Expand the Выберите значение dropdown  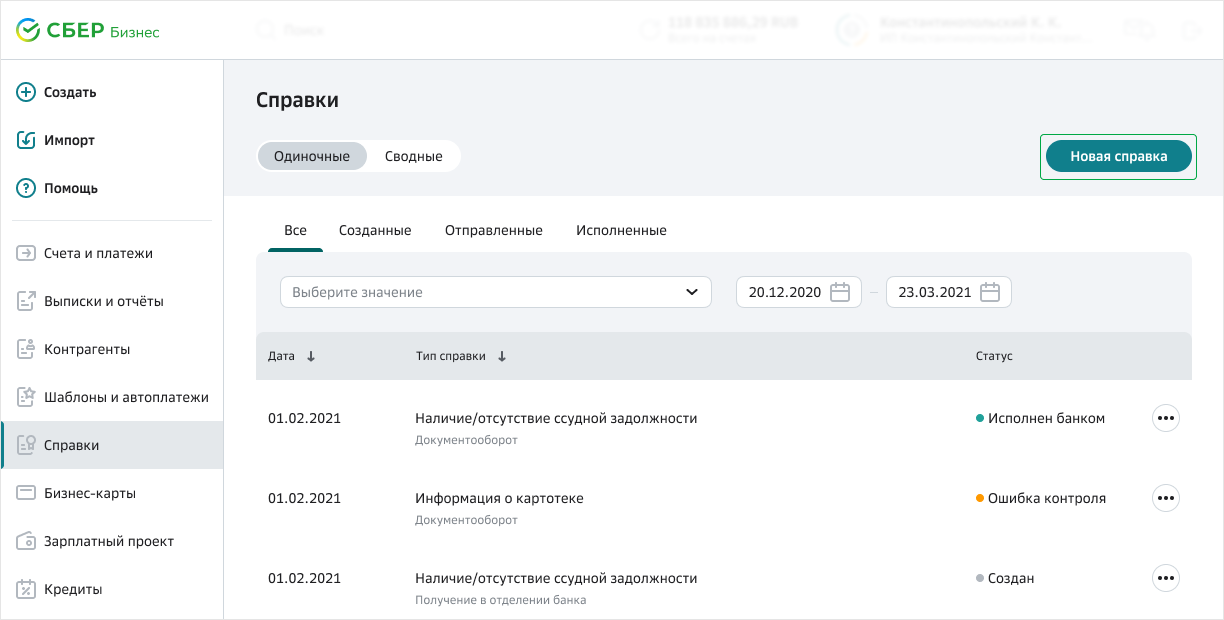(495, 292)
